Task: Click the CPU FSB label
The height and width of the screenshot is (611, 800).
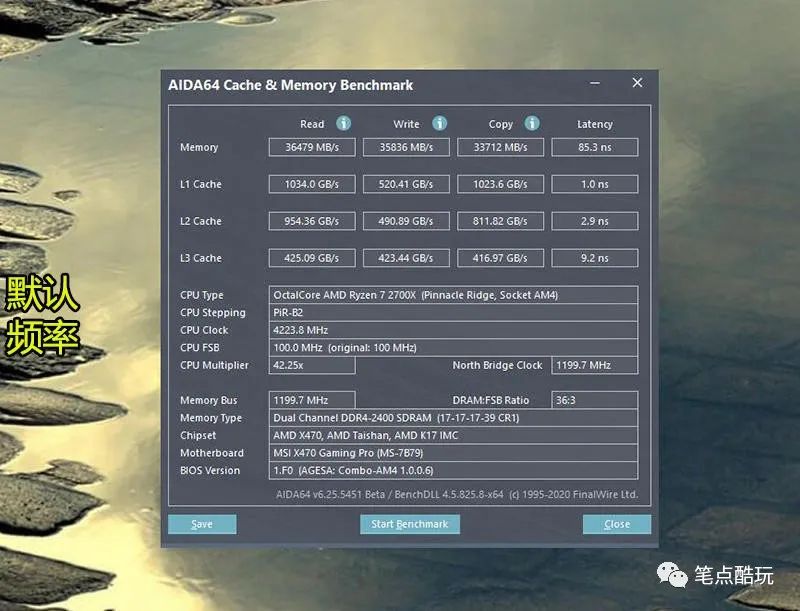Action: tap(199, 348)
